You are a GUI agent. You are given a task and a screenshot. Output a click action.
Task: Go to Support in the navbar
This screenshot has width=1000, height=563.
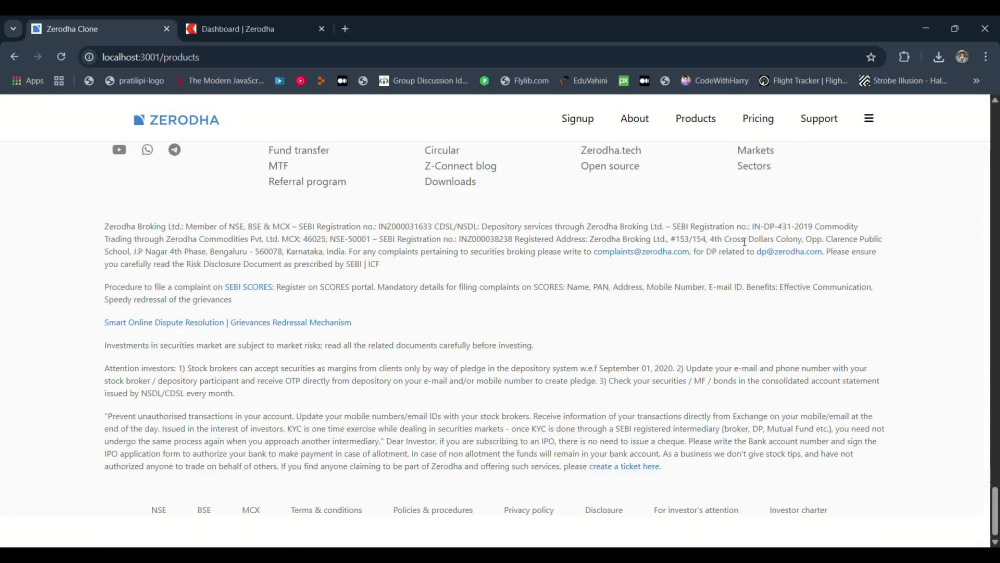[819, 119]
